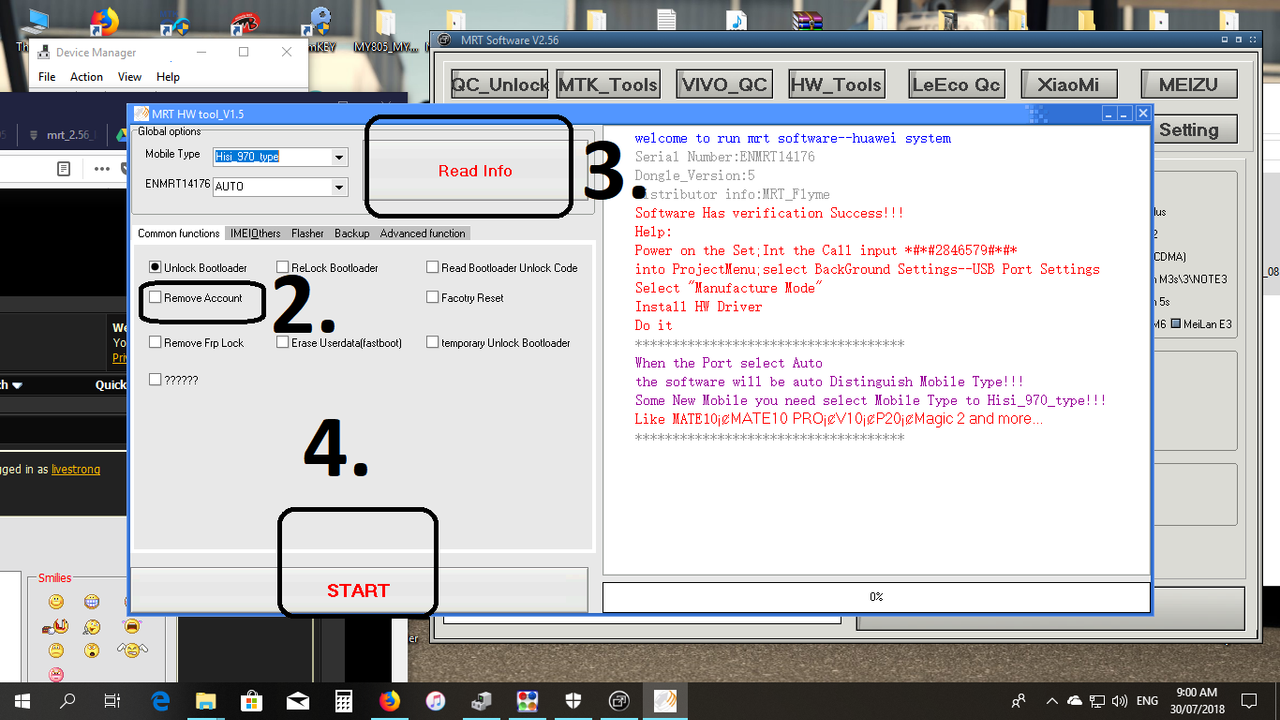The width and height of the screenshot is (1280, 720).
Task: Open File menu in Device Manager
Action: pos(47,77)
